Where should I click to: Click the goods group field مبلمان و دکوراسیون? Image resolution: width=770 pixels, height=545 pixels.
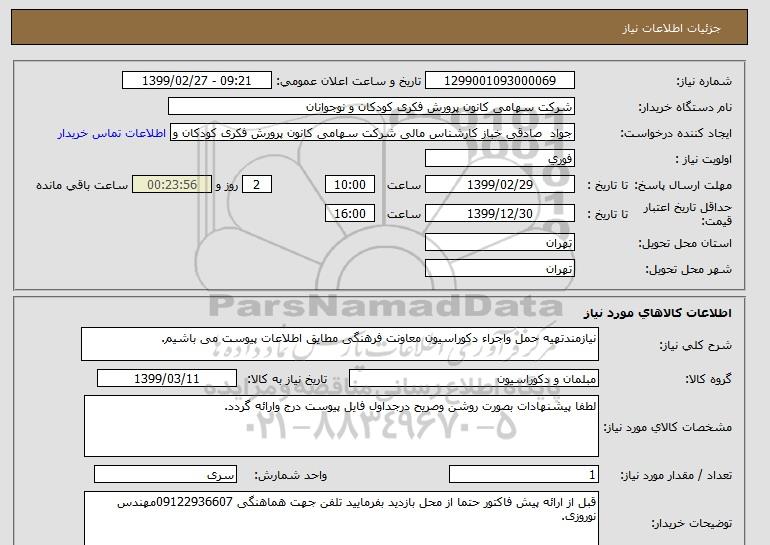point(474,379)
